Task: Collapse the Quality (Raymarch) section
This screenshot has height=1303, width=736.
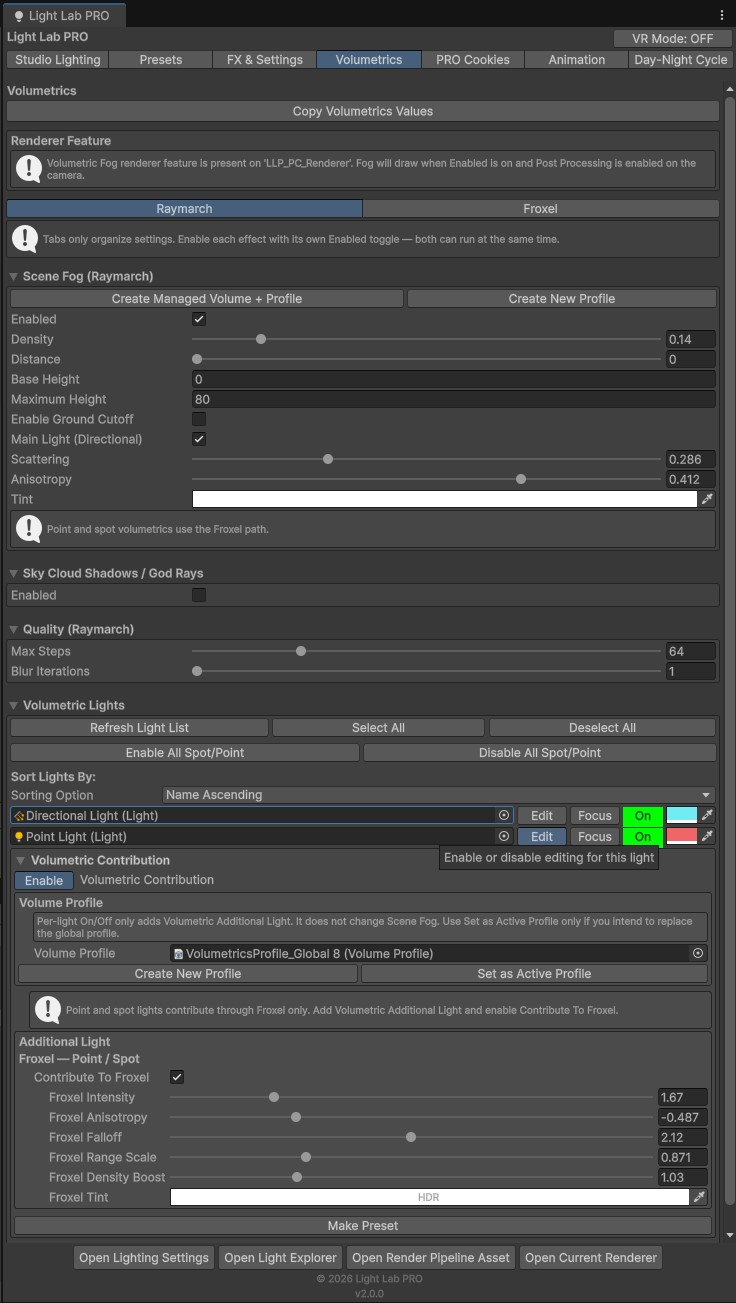Action: pyautogui.click(x=14, y=629)
